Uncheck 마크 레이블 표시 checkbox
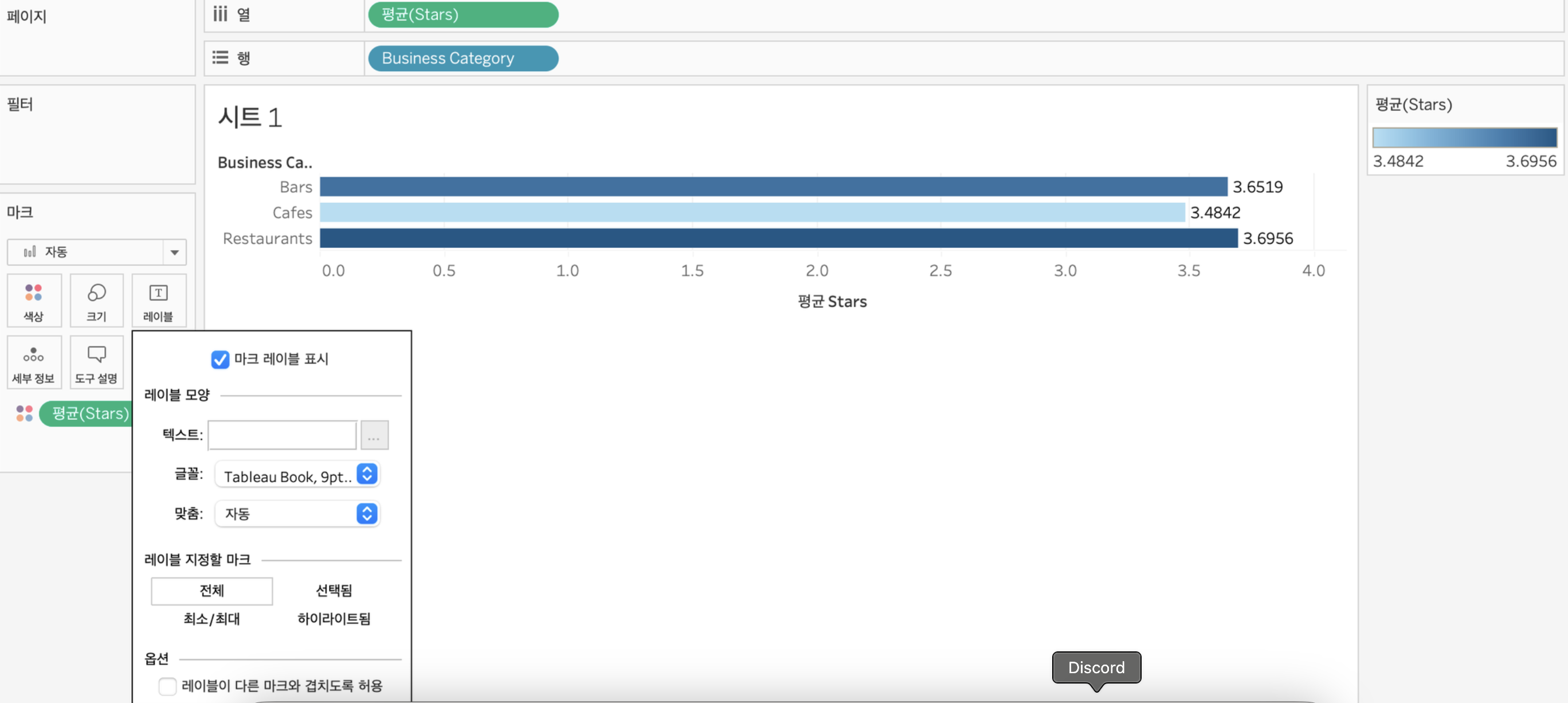 pyautogui.click(x=219, y=360)
